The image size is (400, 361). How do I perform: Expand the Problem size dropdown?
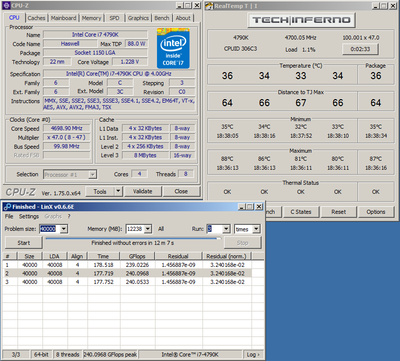click(64, 229)
